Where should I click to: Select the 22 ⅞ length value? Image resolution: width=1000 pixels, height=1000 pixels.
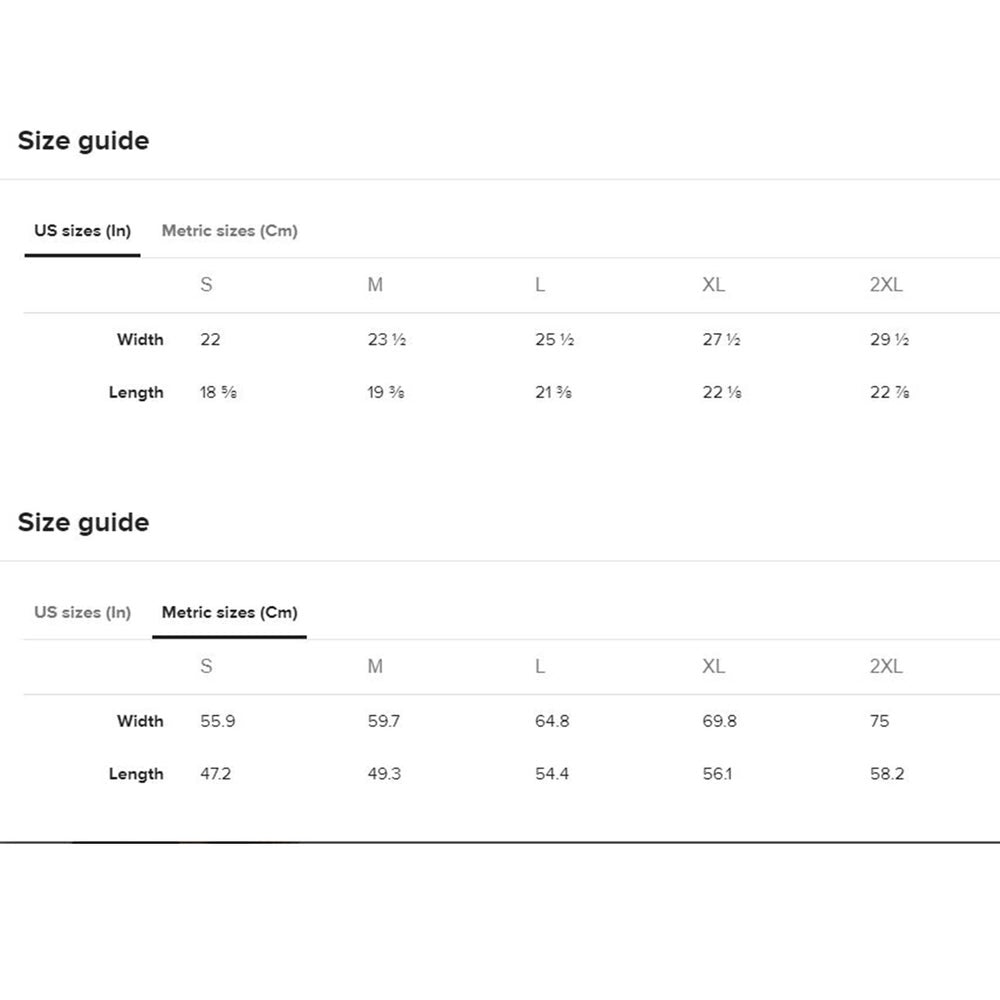pyautogui.click(x=889, y=393)
